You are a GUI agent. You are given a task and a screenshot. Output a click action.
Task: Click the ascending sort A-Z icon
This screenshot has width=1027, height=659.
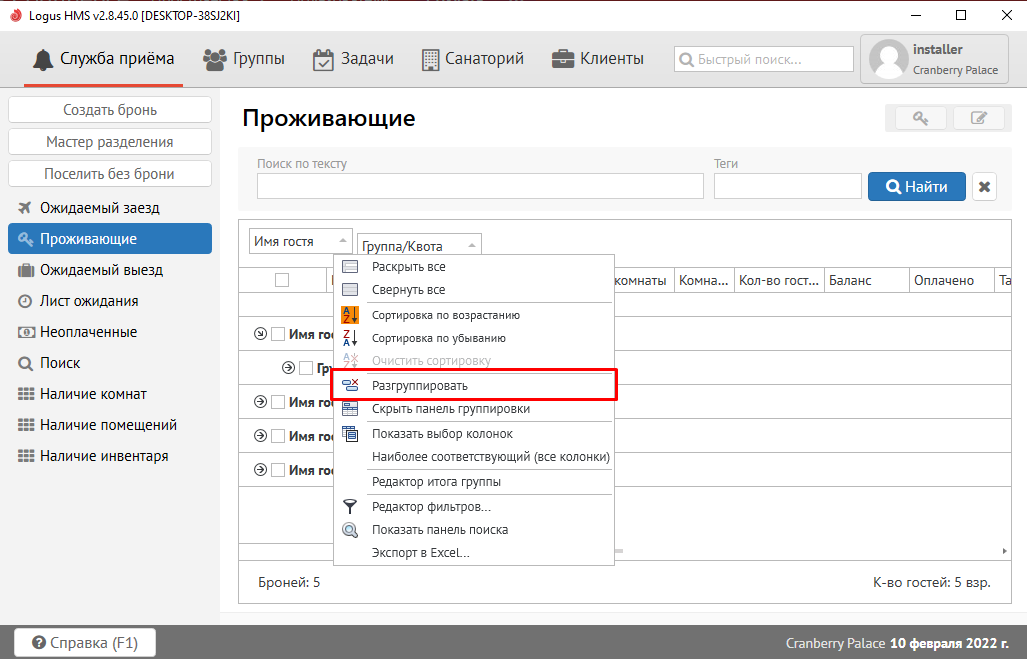[x=350, y=315]
